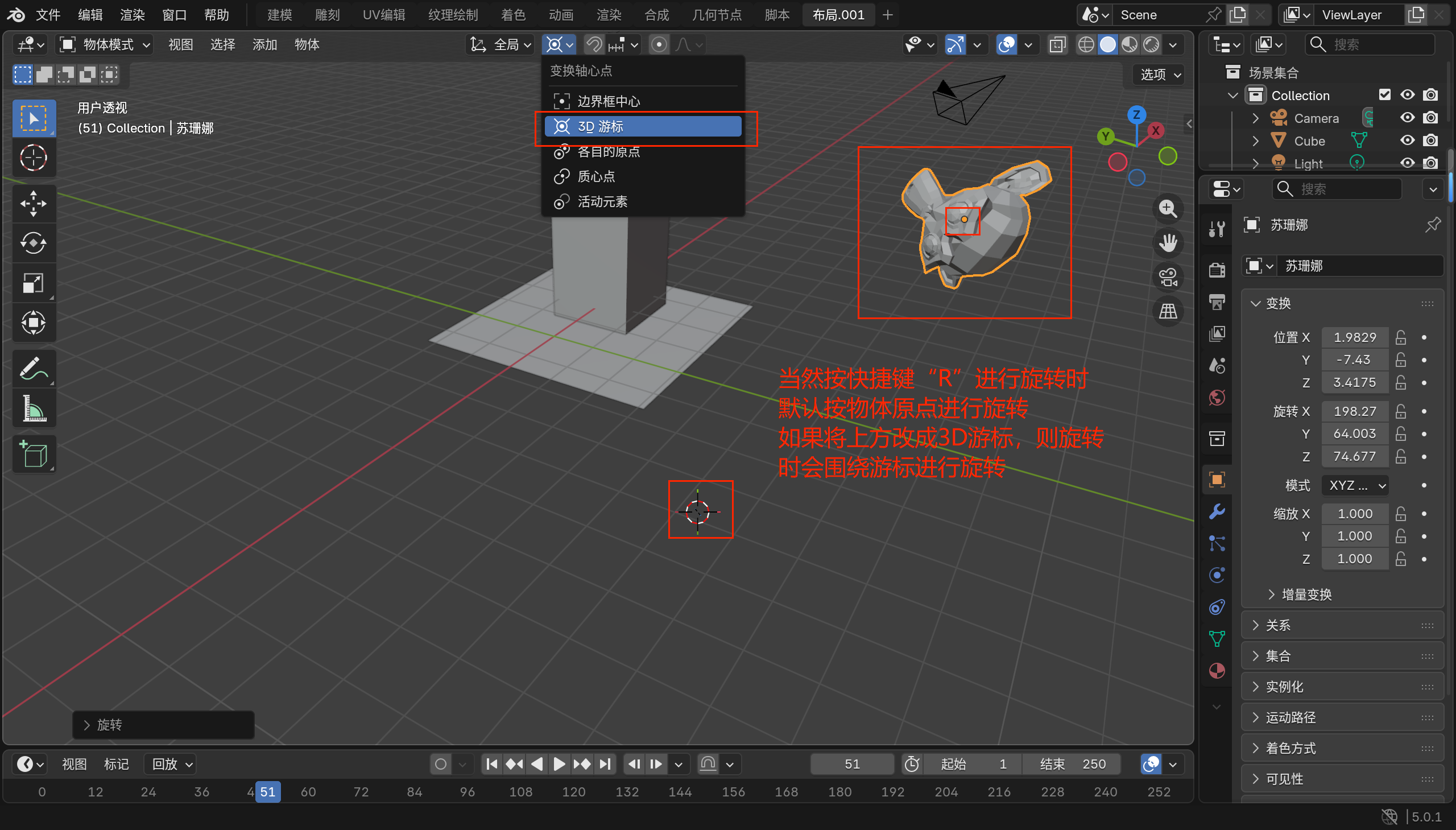Viewport: 1456px width, 830px height.
Task: Expand the 关系 panel
Action: [x=1277, y=625]
